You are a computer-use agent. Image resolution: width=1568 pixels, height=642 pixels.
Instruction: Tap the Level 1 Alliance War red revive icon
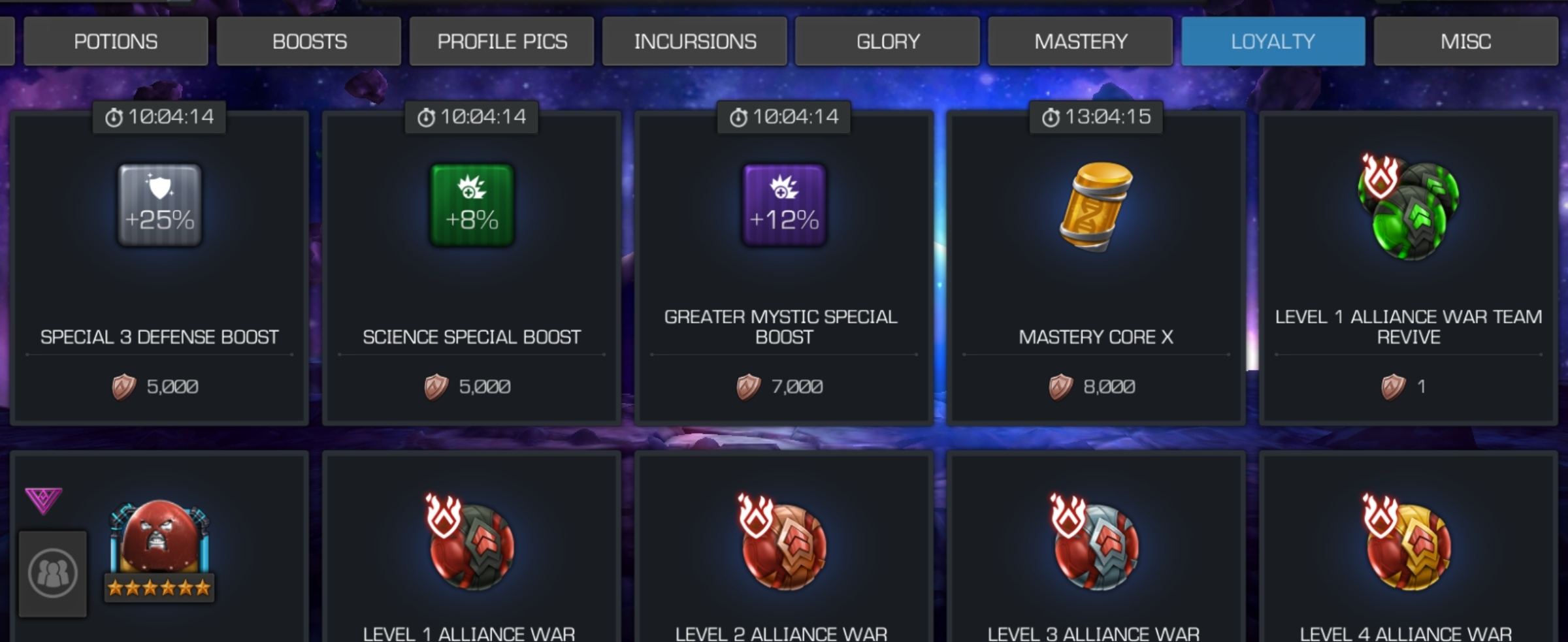pos(471,542)
